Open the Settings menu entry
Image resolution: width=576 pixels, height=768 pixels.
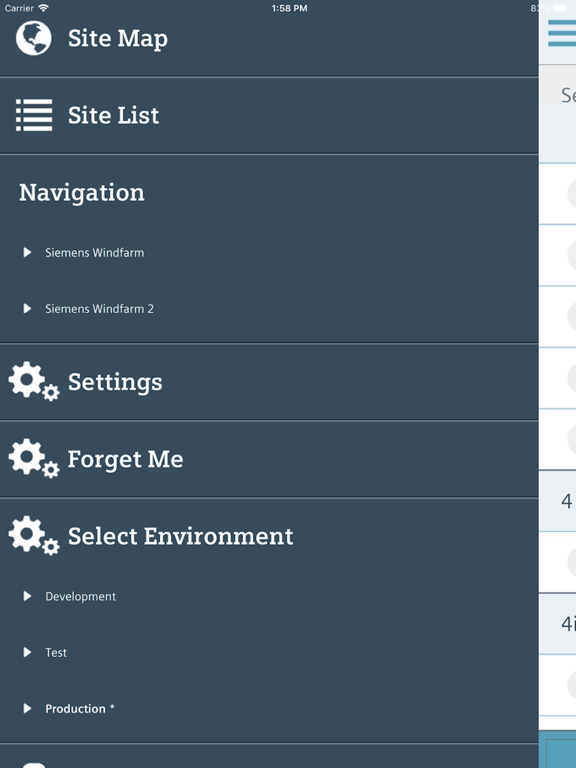pos(269,382)
